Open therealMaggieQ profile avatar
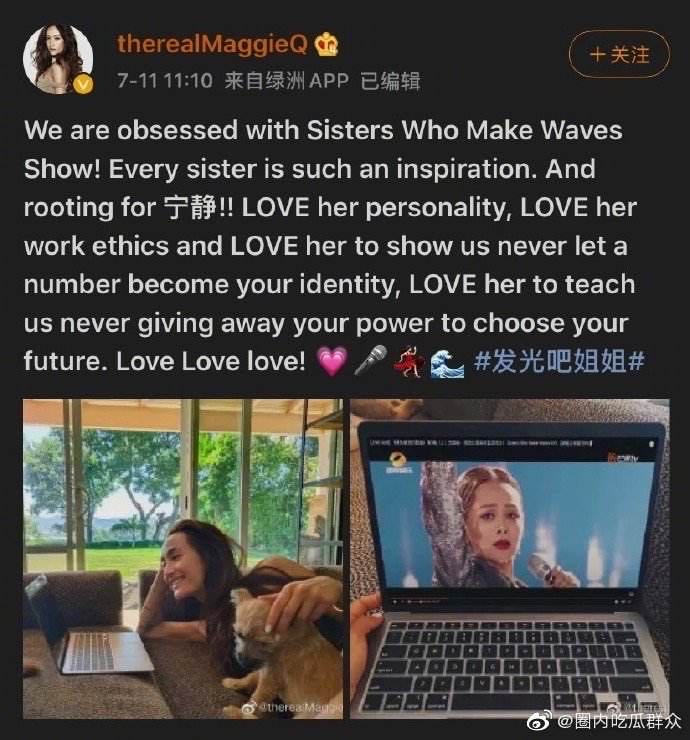 [58, 59]
